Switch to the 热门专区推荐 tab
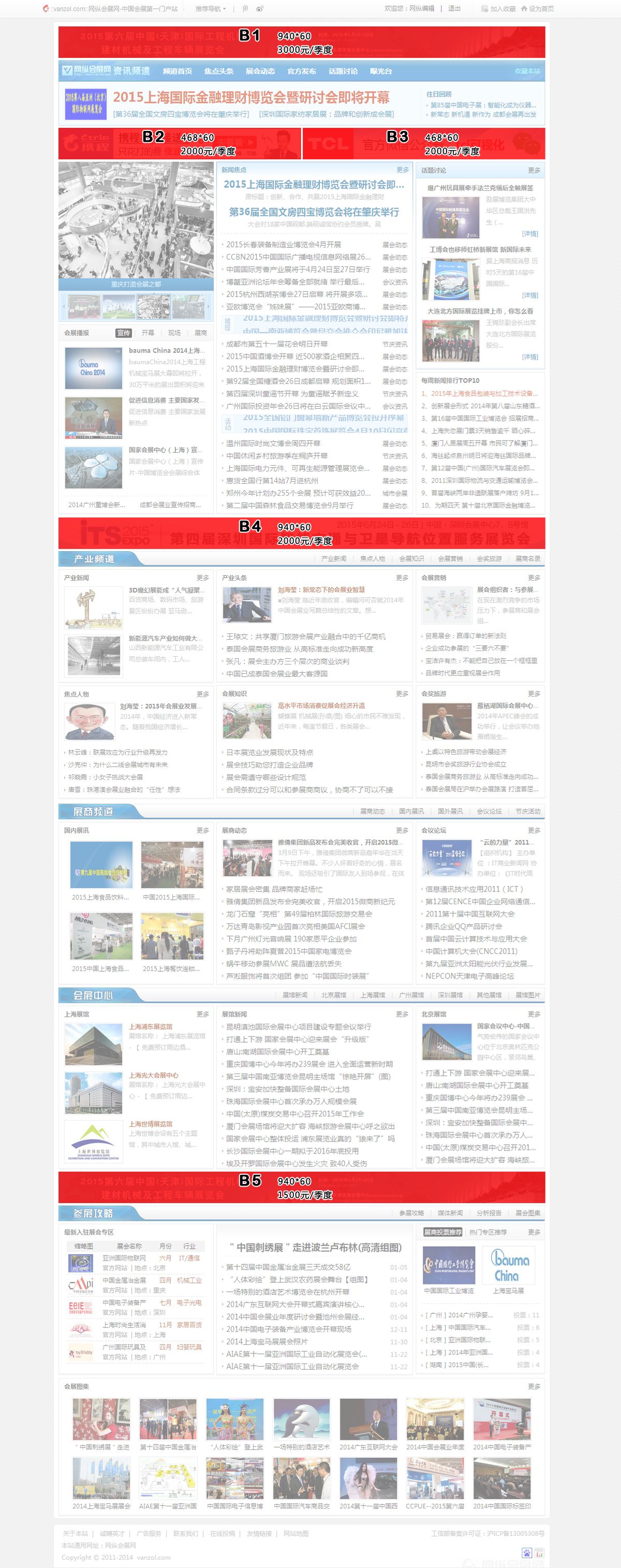This screenshot has height=1568, width=621. click(x=487, y=1232)
